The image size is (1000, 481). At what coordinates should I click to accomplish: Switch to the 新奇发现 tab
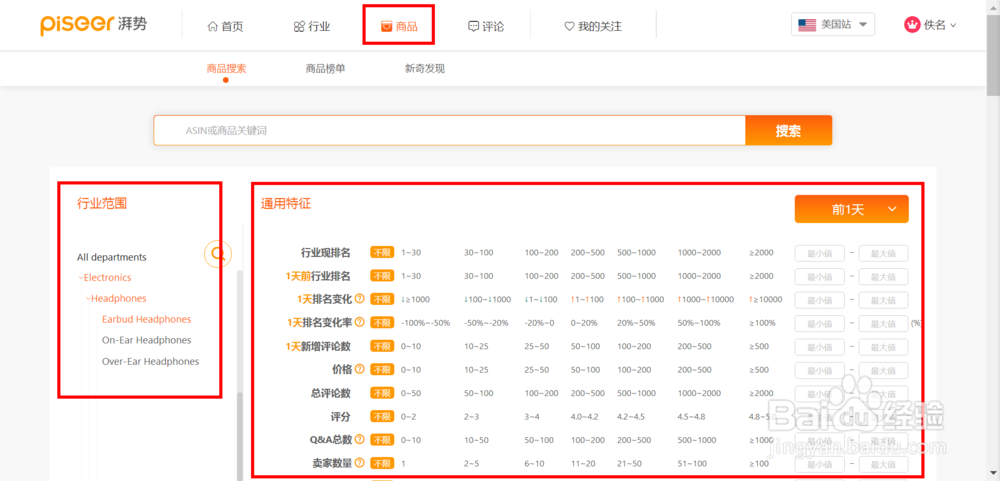tap(425, 69)
